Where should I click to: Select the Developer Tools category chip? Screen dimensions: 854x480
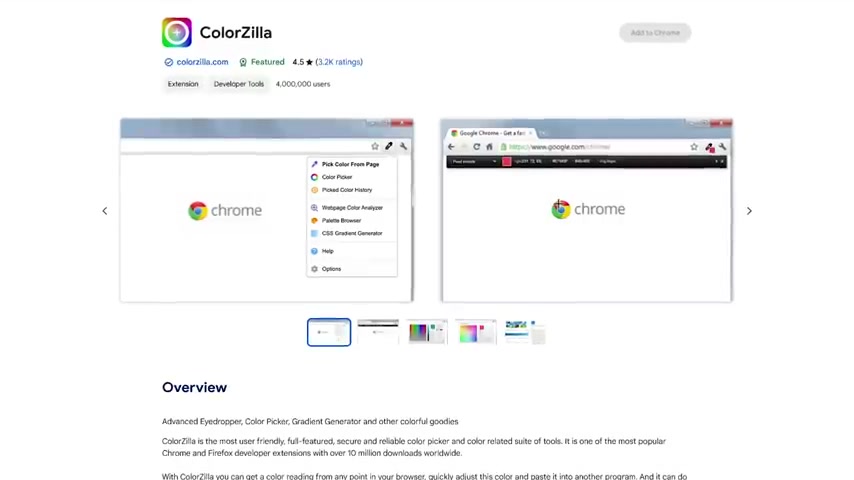coord(239,84)
